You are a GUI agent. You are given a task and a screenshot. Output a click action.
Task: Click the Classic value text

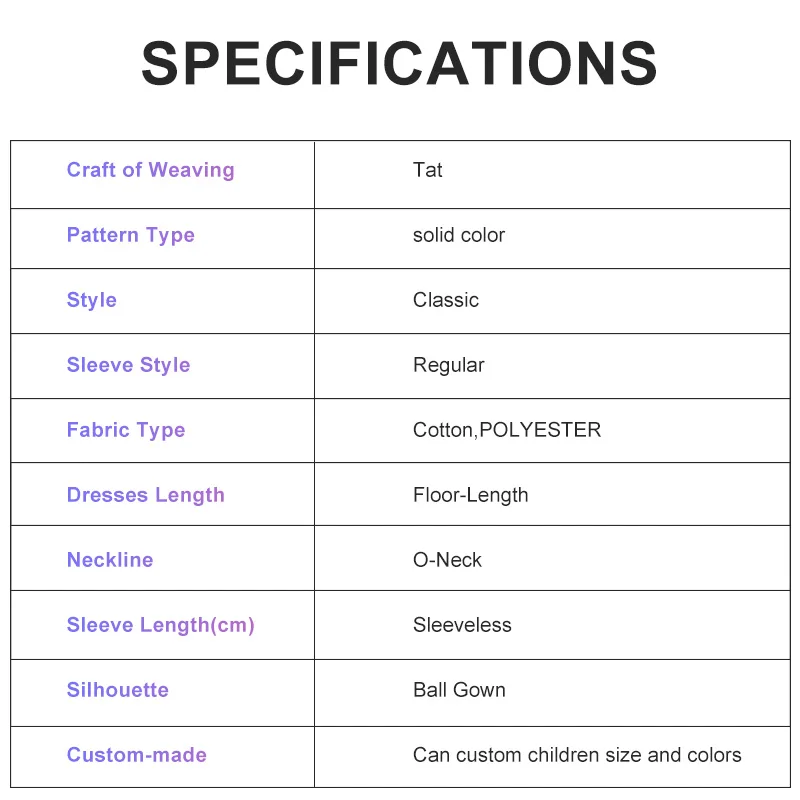pos(446,300)
